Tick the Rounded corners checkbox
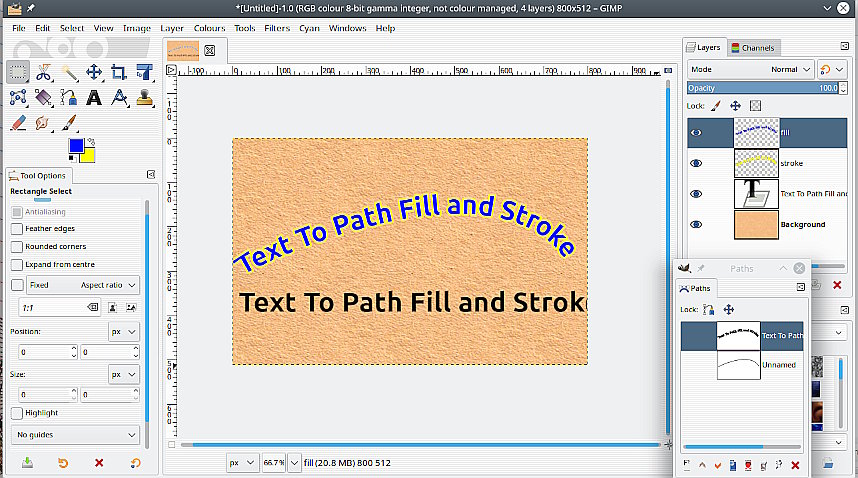858x478 pixels. coord(17,247)
